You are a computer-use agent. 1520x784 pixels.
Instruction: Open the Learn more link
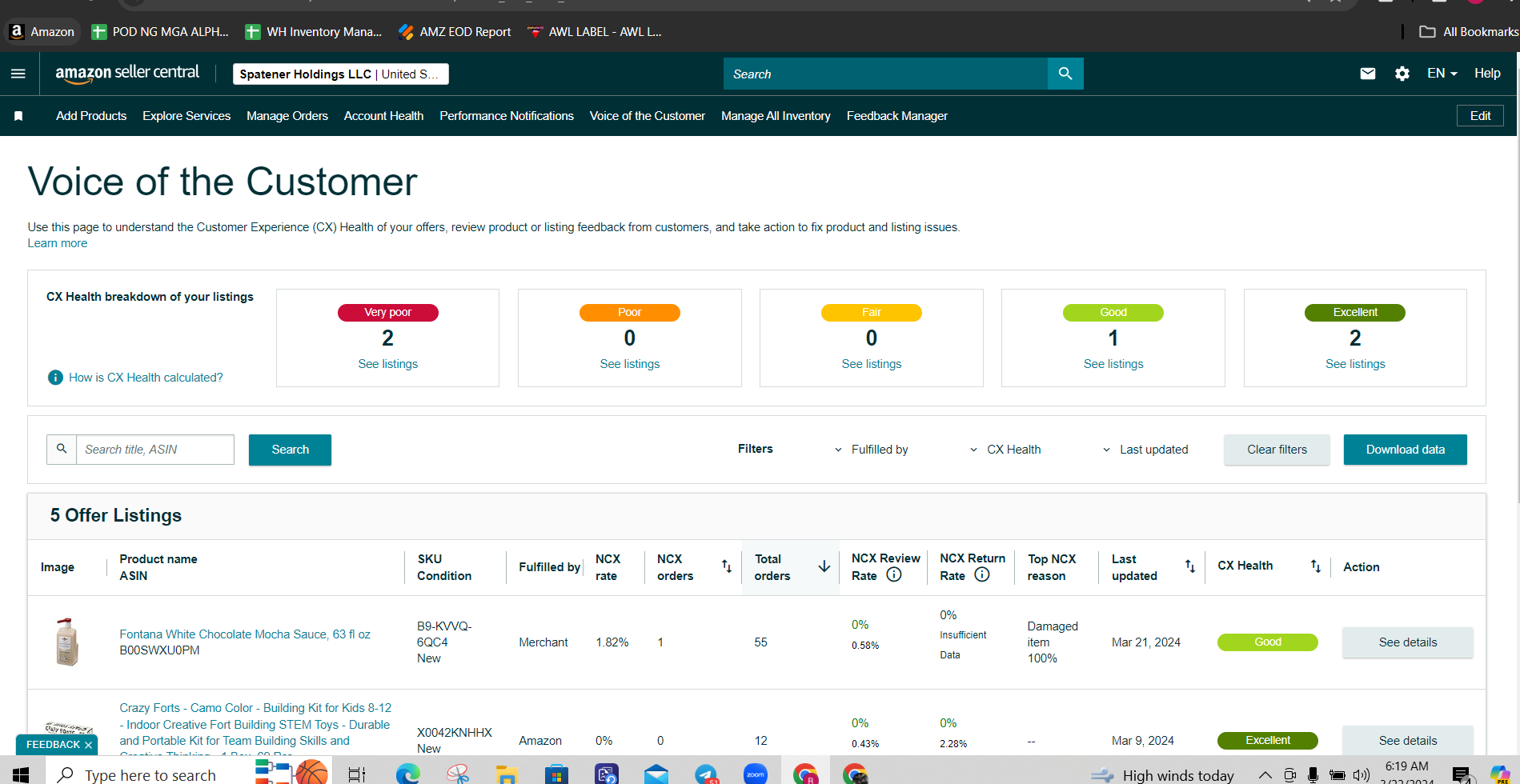click(x=58, y=243)
